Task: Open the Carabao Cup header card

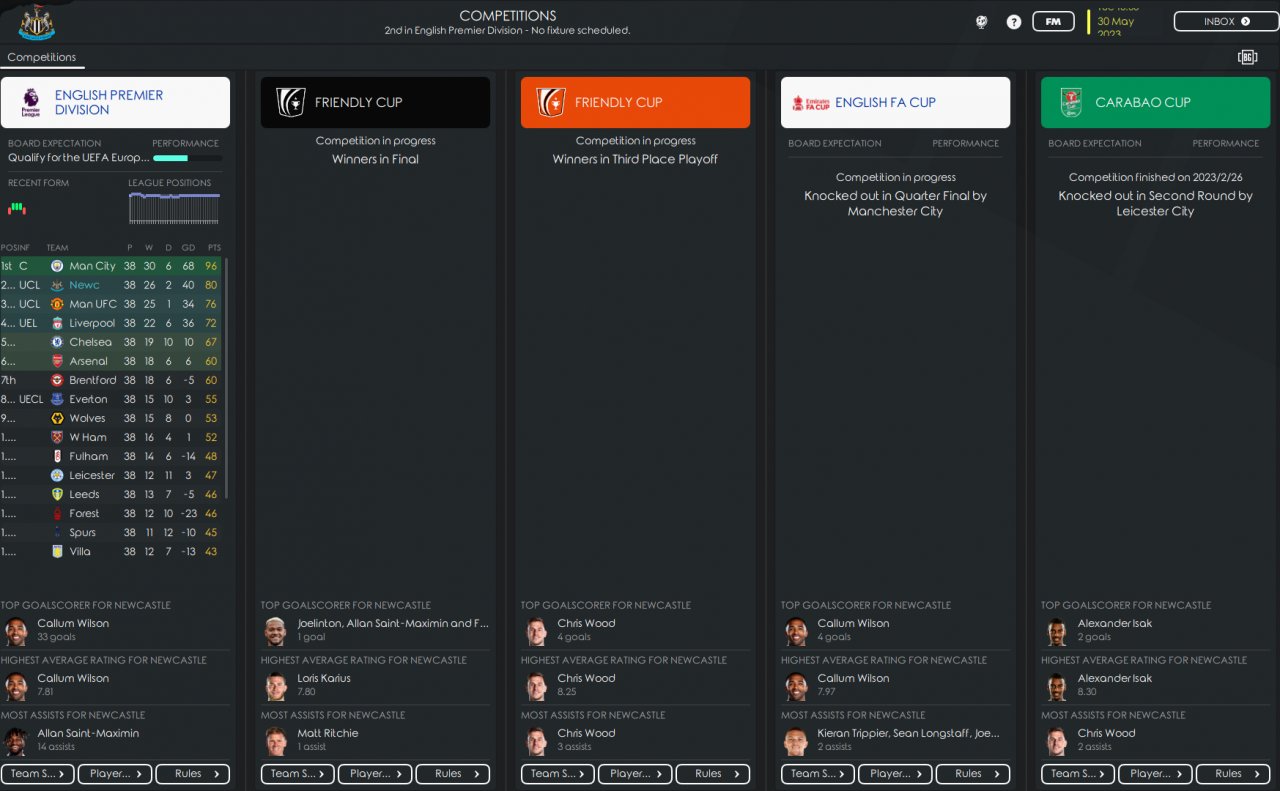Action: (1155, 102)
